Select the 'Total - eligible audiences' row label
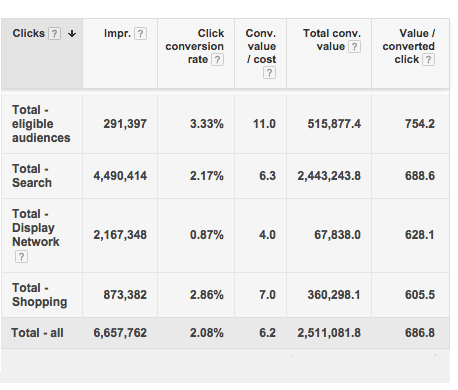 tap(41, 124)
